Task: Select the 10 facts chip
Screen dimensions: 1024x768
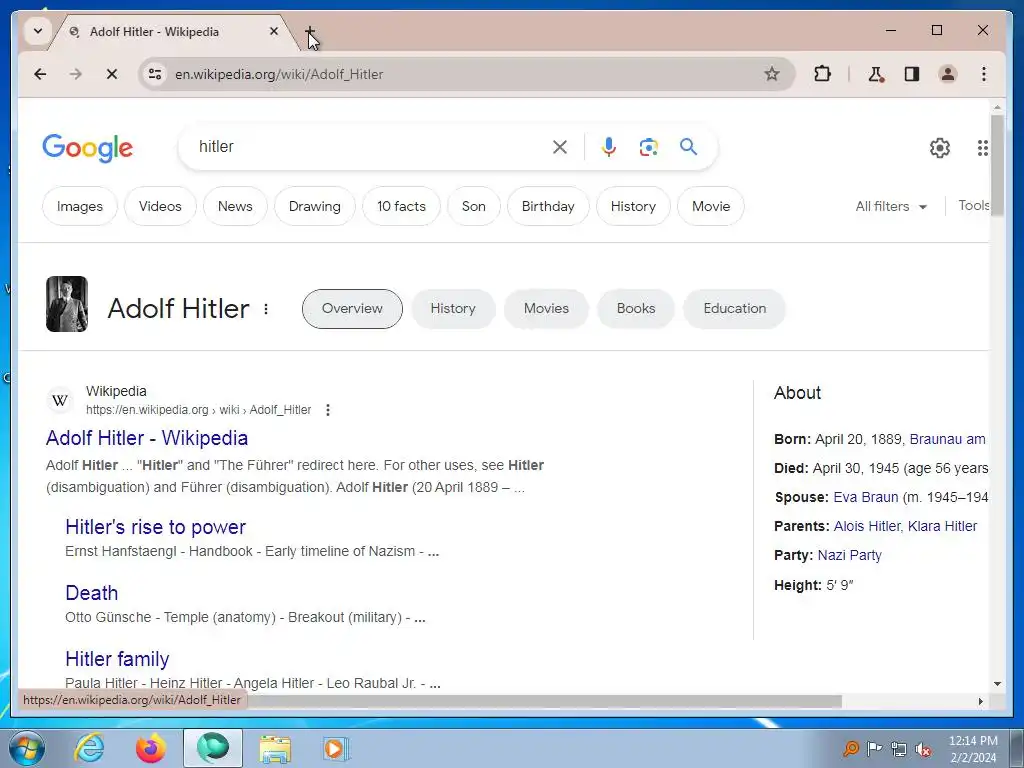Action: [401, 206]
